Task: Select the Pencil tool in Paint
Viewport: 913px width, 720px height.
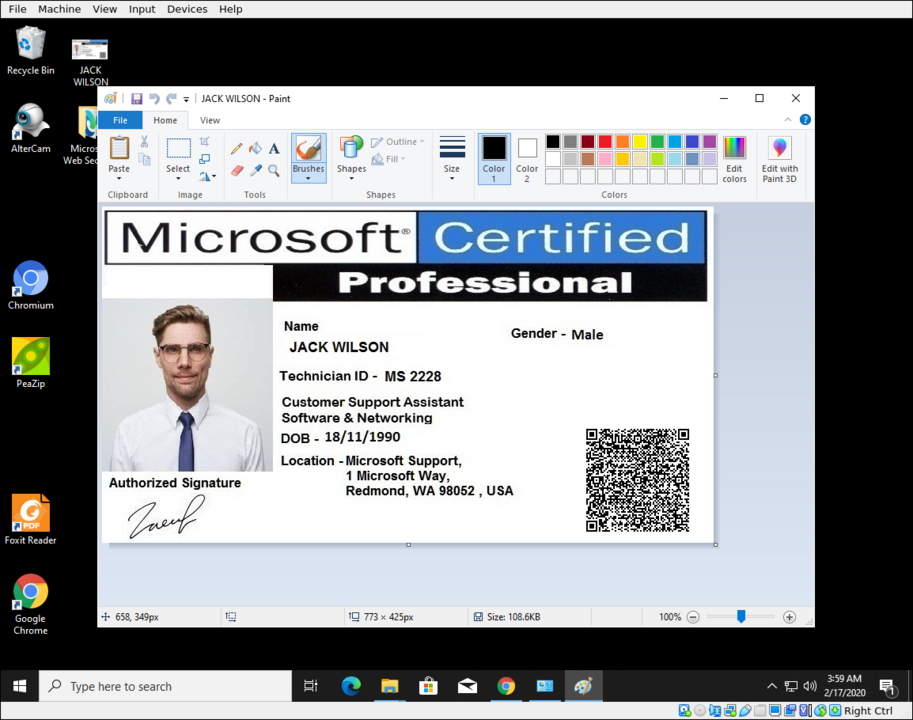Action: 236,148
